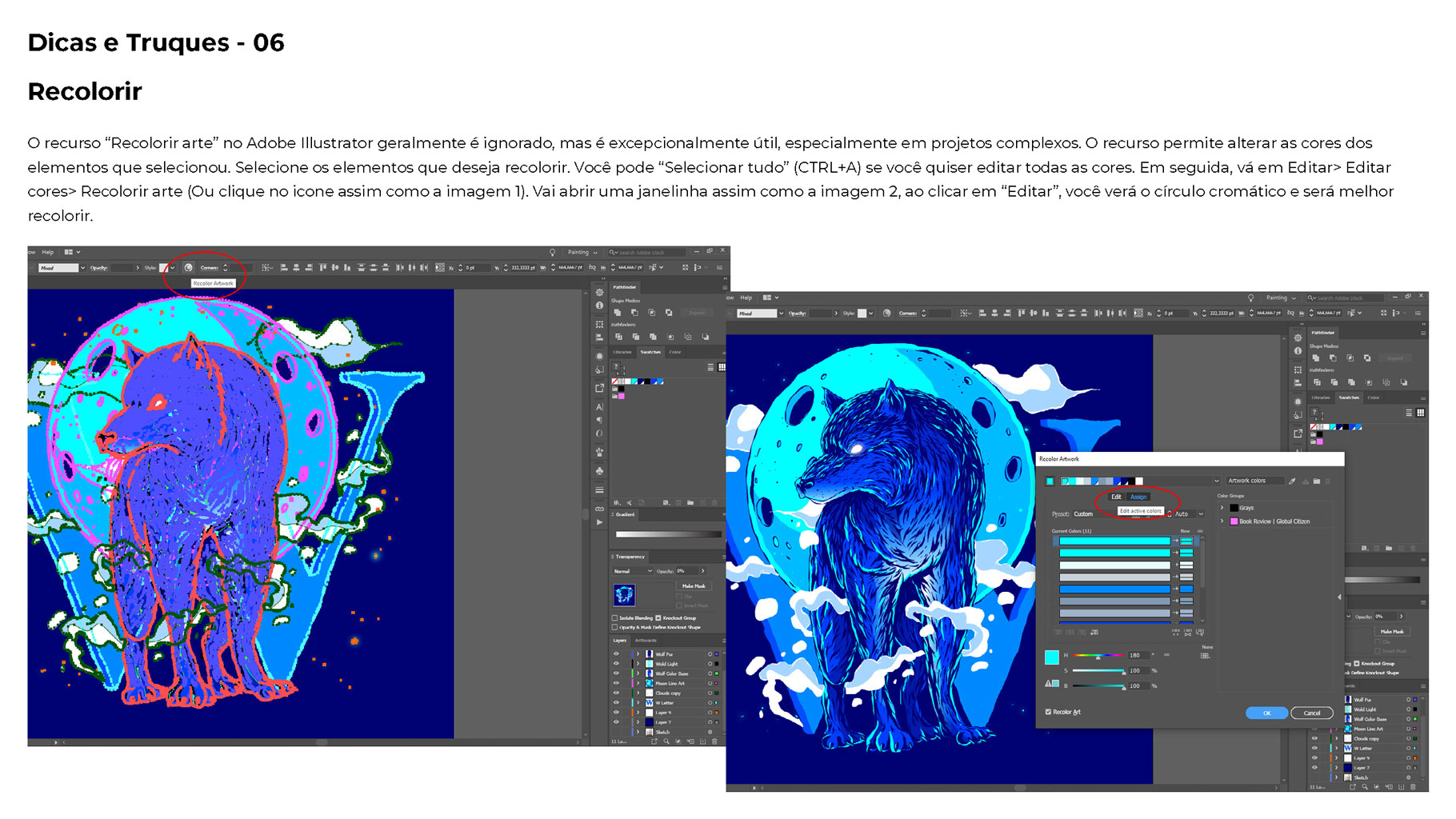Screen dimensions: 1456x819
Task: Click Make Mask in left window
Action: click(x=694, y=586)
